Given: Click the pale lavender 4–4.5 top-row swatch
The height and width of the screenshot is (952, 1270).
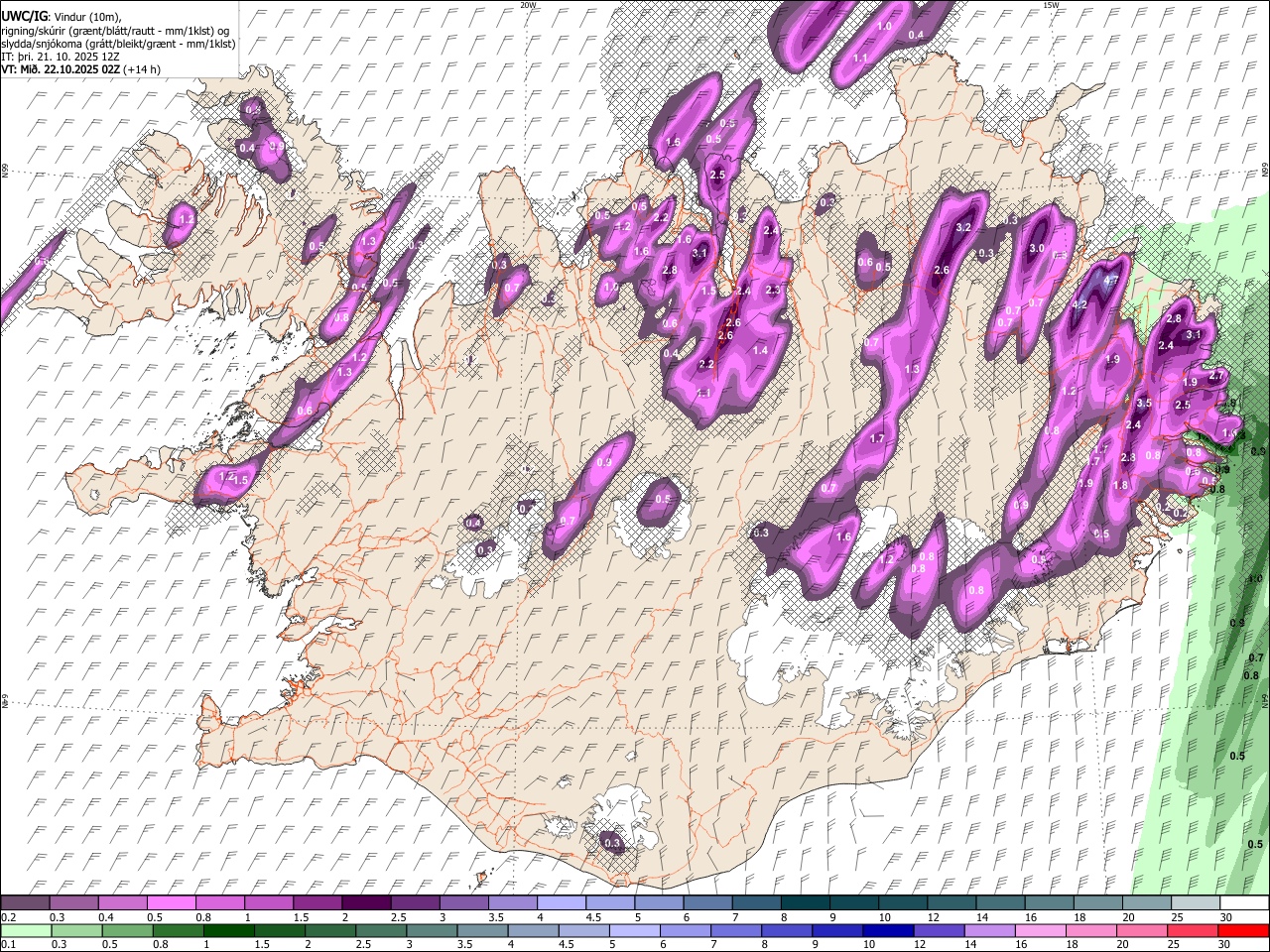Looking at the screenshot, I should (560, 902).
